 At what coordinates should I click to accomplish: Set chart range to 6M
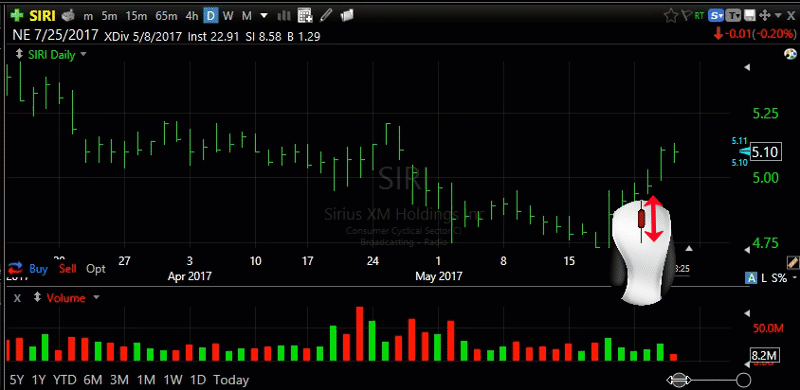pos(93,380)
